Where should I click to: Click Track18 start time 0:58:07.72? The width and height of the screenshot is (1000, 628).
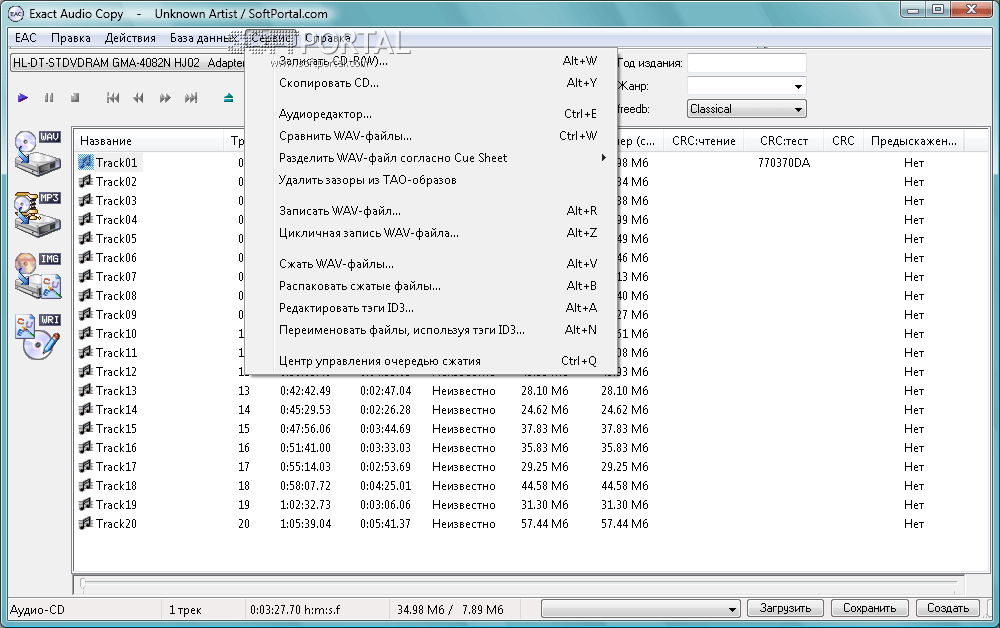(x=305, y=486)
